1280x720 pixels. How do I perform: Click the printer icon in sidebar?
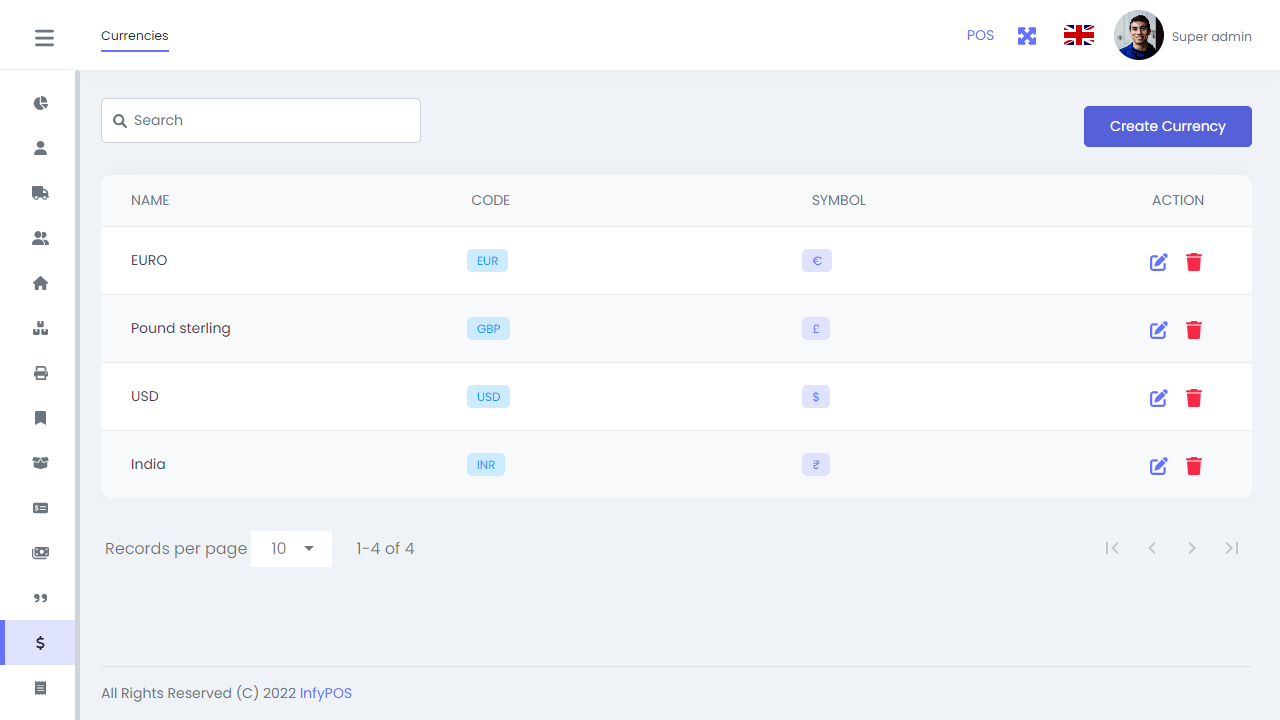coord(40,373)
